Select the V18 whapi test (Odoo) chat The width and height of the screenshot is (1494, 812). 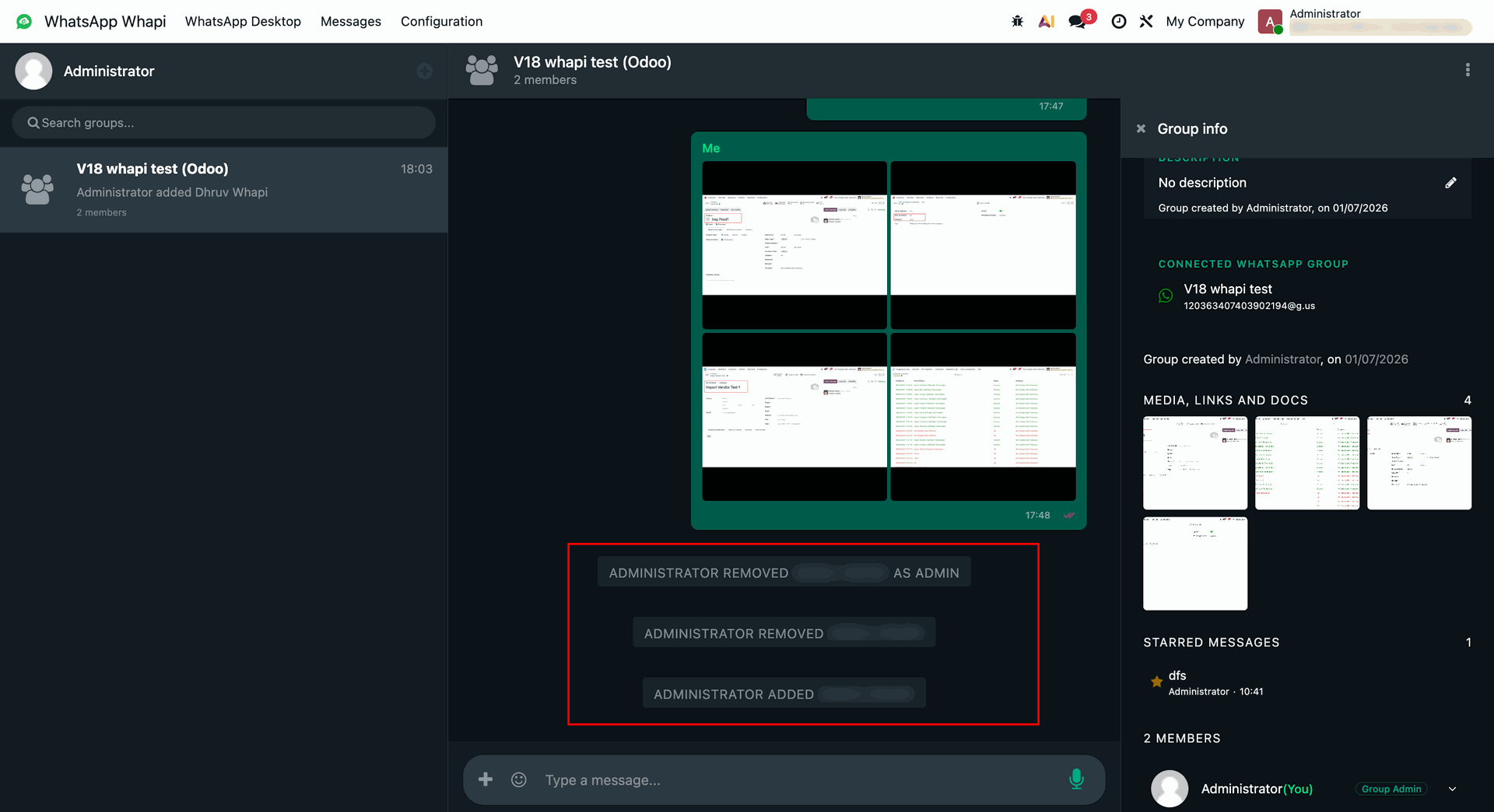pyautogui.click(x=224, y=190)
